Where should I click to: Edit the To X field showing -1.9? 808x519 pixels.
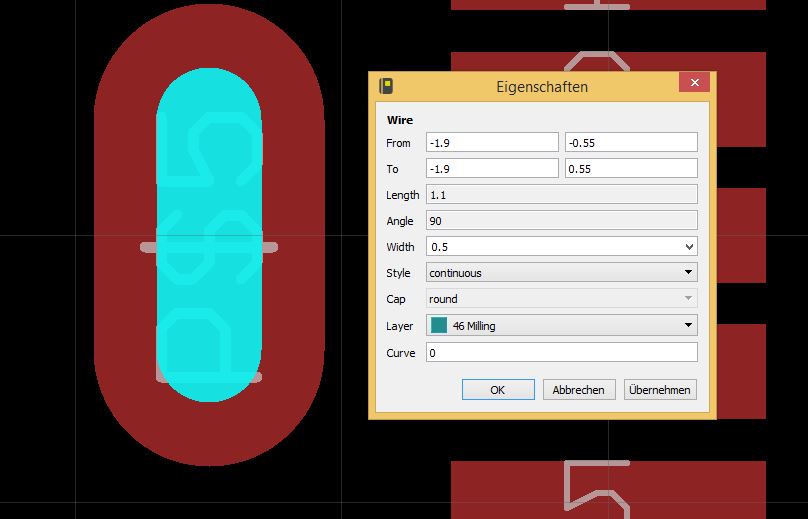click(492, 169)
